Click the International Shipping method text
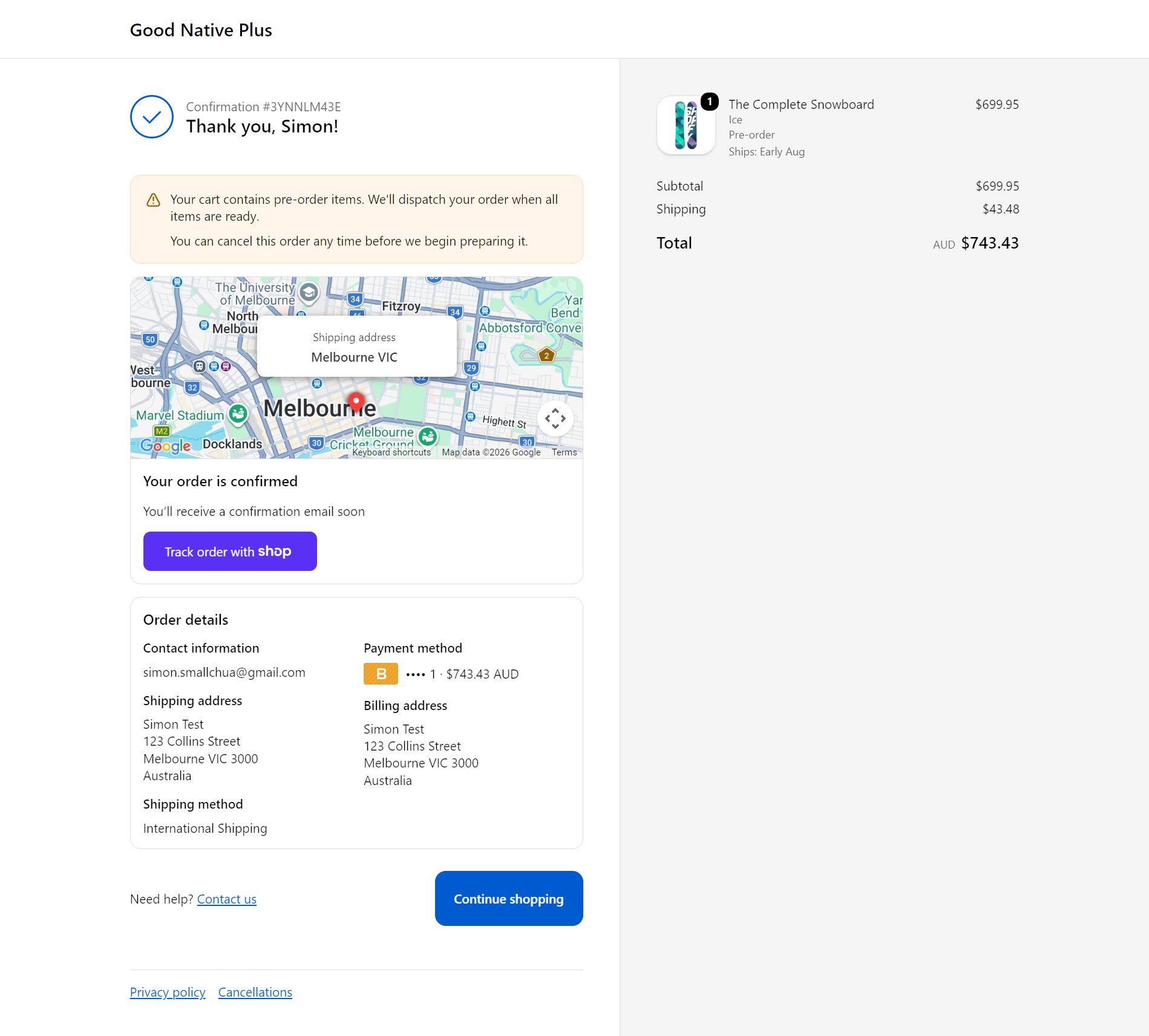Screen dimensions: 1149x1036 click(205, 829)
